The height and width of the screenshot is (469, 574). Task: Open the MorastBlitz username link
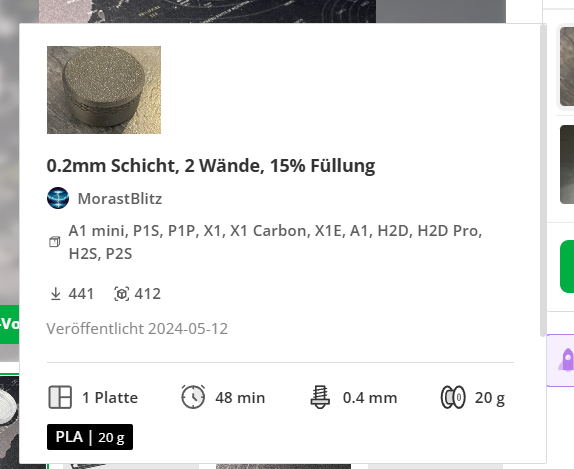pyautogui.click(x=120, y=198)
